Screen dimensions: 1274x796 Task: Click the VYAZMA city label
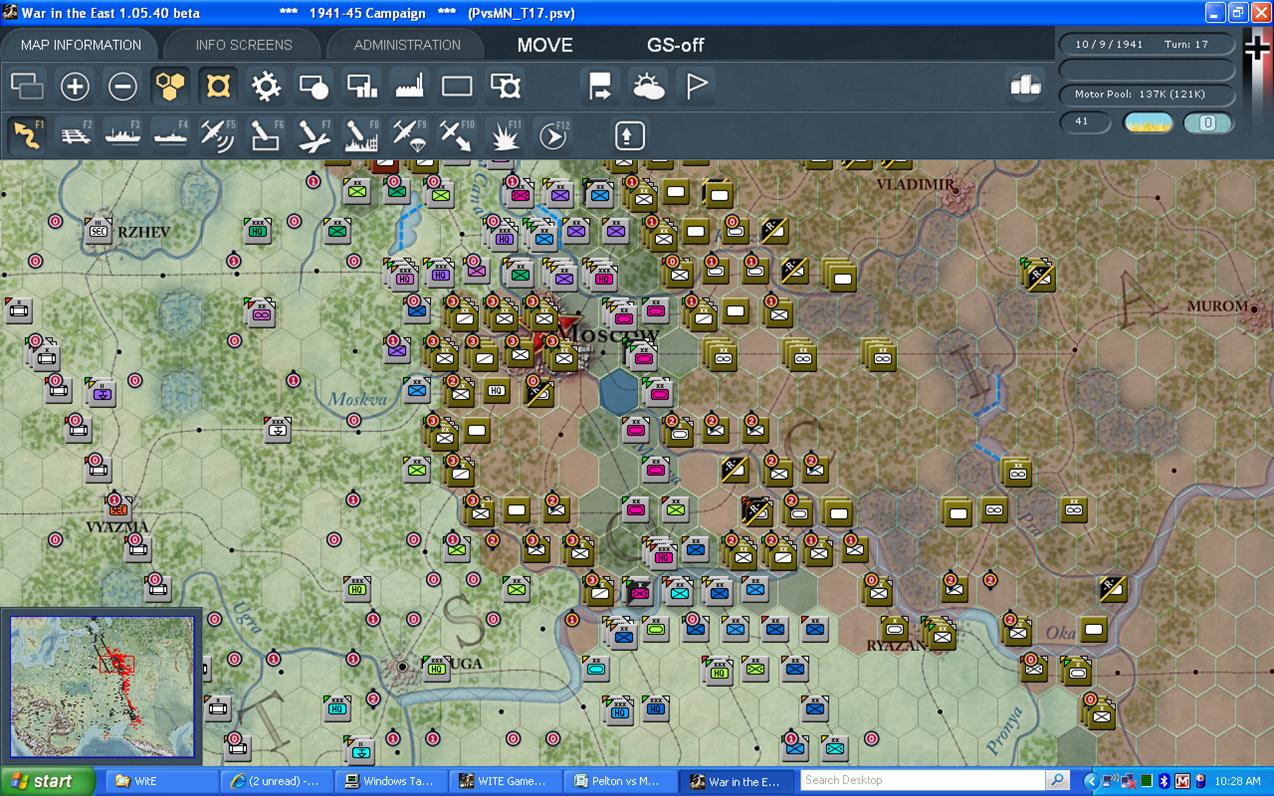tap(117, 527)
